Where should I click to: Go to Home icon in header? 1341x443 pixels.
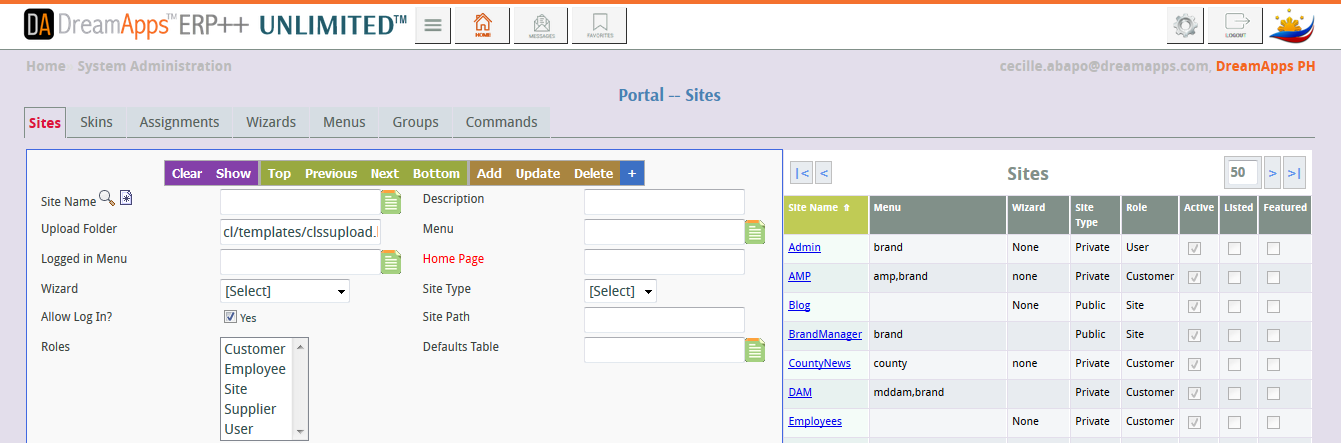[x=483, y=26]
